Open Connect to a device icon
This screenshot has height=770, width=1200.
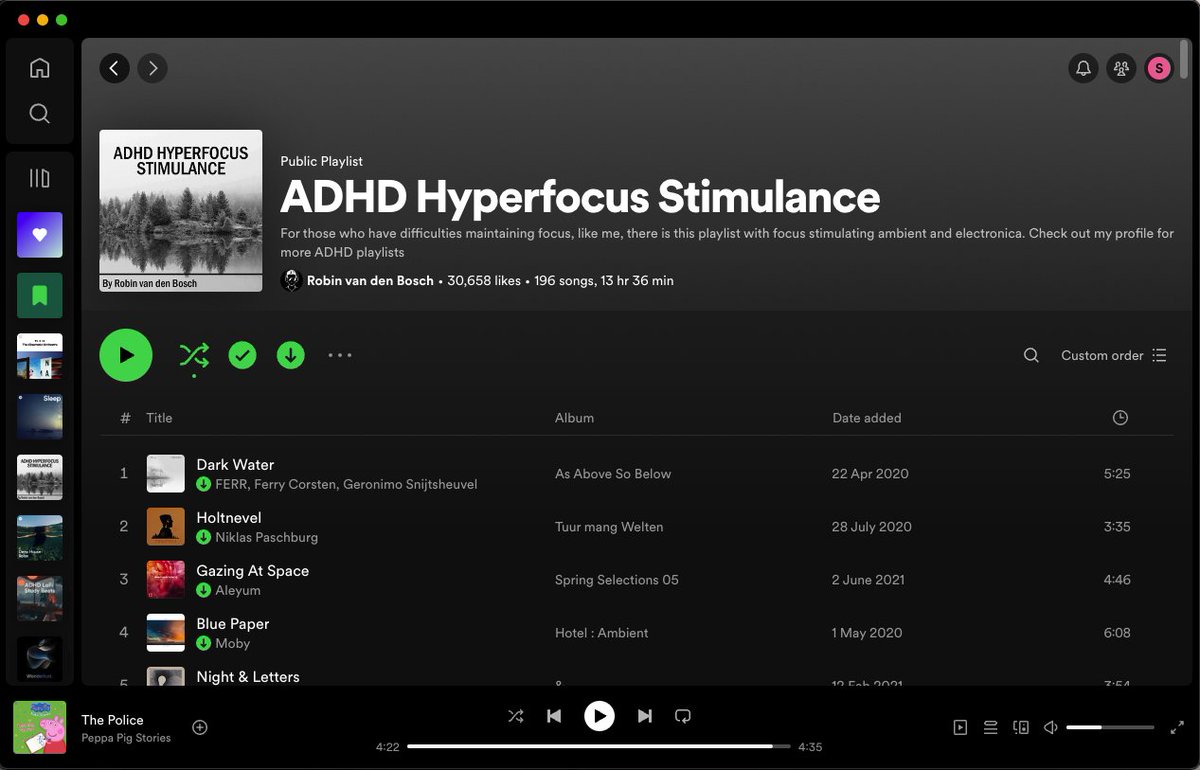(x=1021, y=728)
